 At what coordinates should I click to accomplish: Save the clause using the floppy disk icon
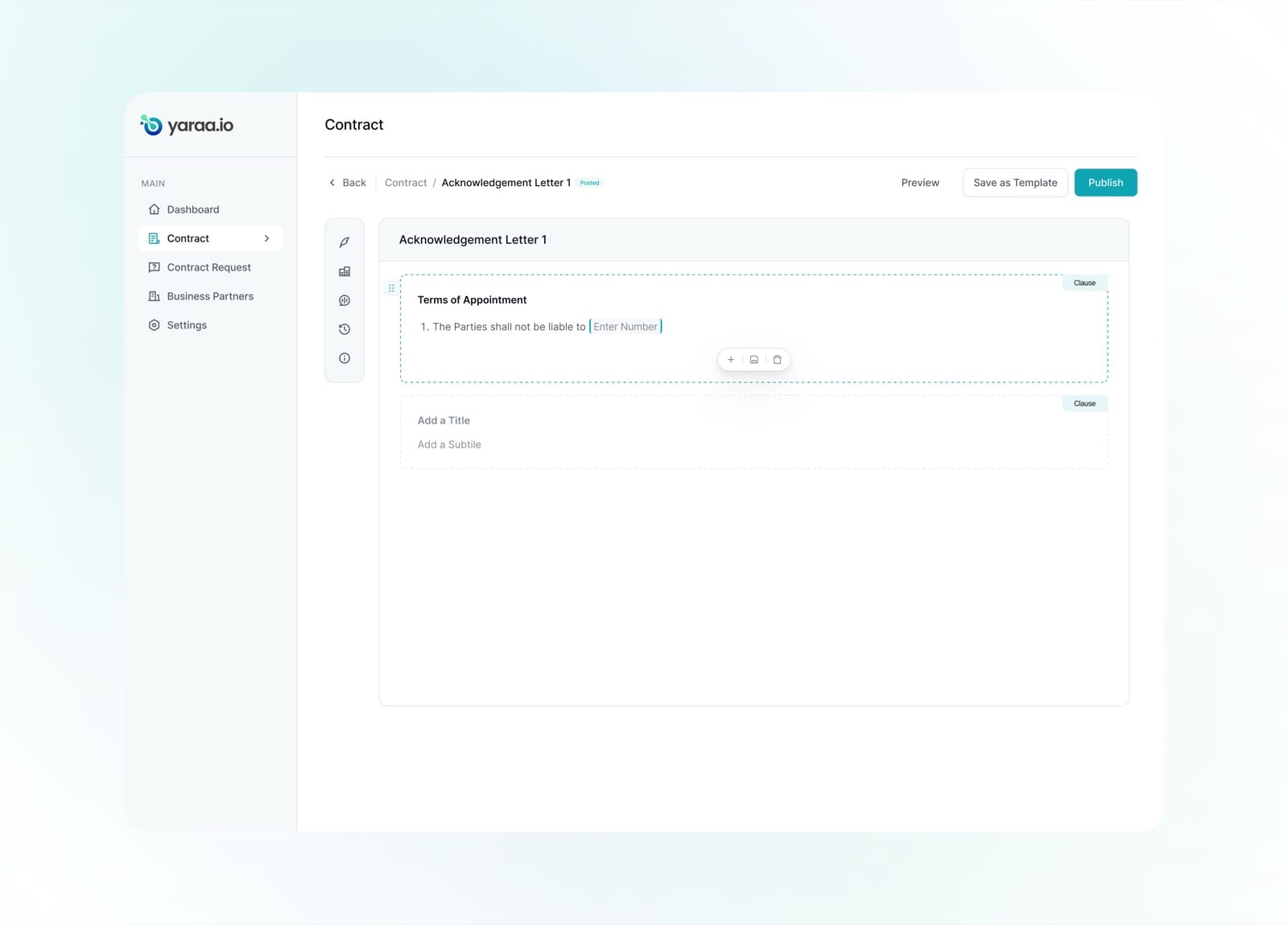(x=754, y=360)
